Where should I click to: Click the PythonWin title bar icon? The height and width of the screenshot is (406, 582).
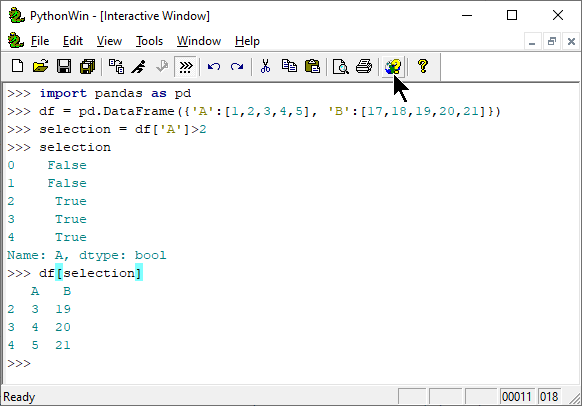16,16
